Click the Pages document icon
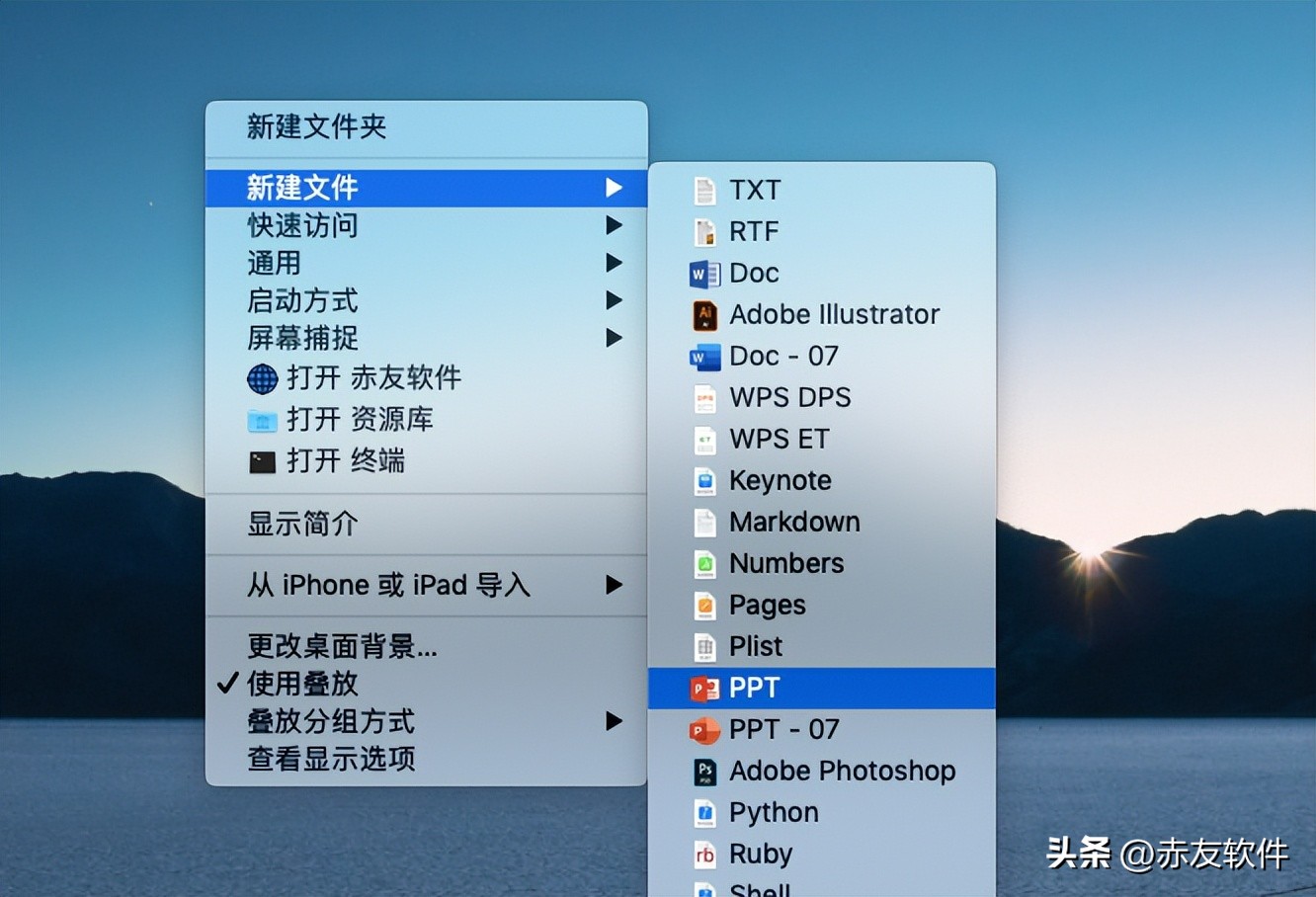Viewport: 1316px width, 897px height. click(x=704, y=605)
